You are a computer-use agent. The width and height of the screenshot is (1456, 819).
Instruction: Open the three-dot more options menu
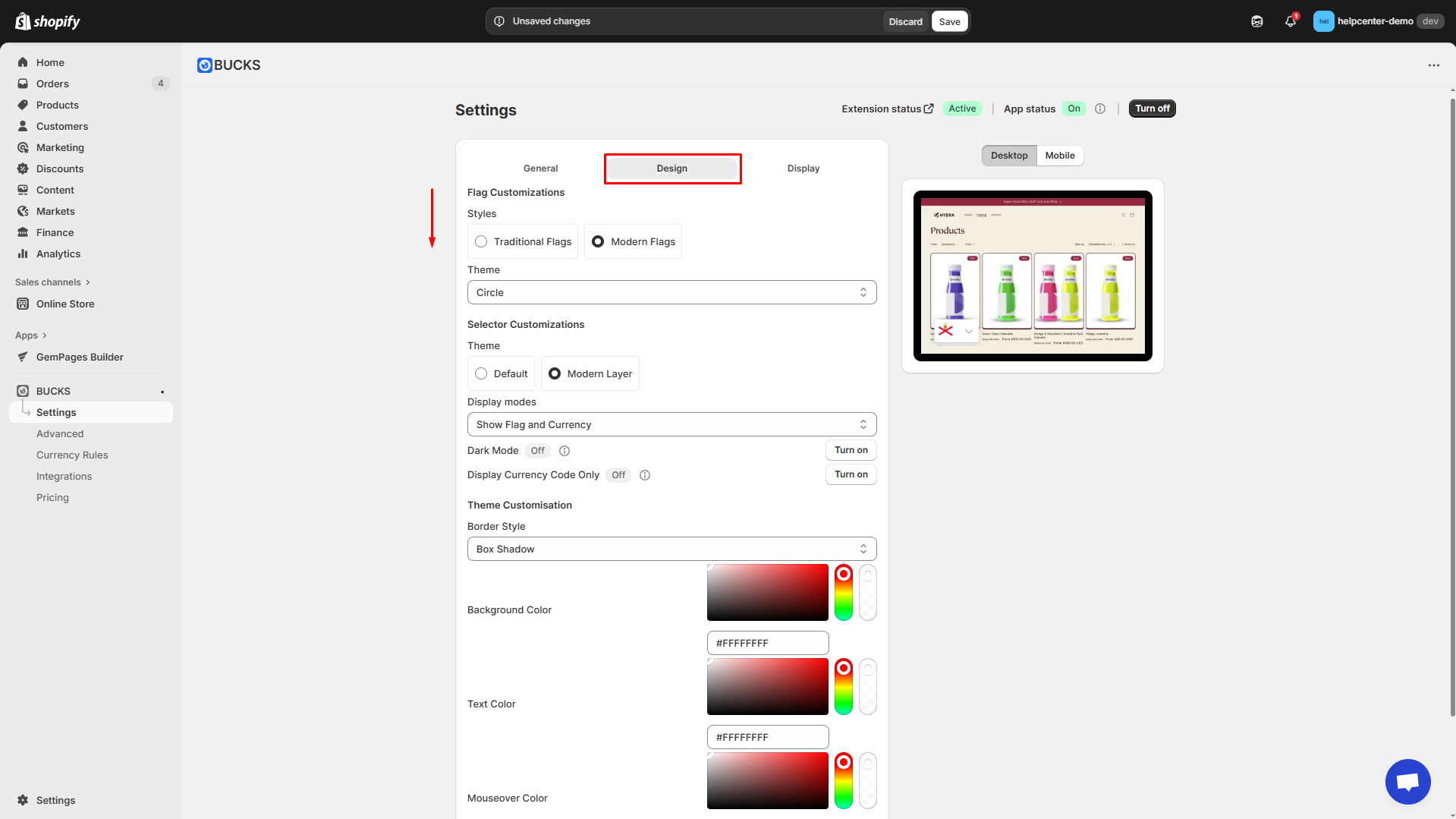point(1433,65)
